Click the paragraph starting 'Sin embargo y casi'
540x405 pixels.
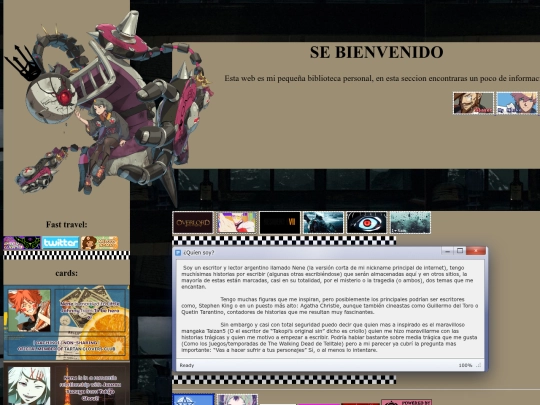coord(329,338)
